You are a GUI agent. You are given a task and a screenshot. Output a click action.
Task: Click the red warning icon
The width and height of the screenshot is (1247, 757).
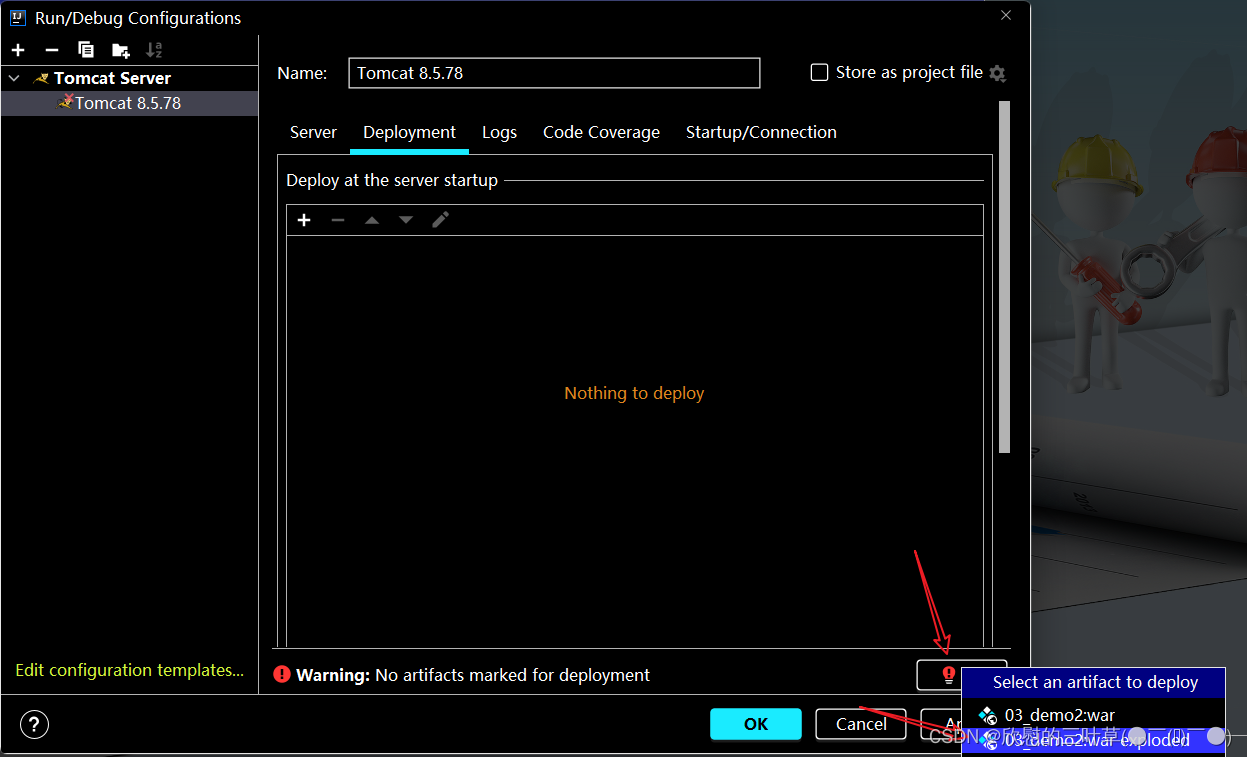(283, 675)
